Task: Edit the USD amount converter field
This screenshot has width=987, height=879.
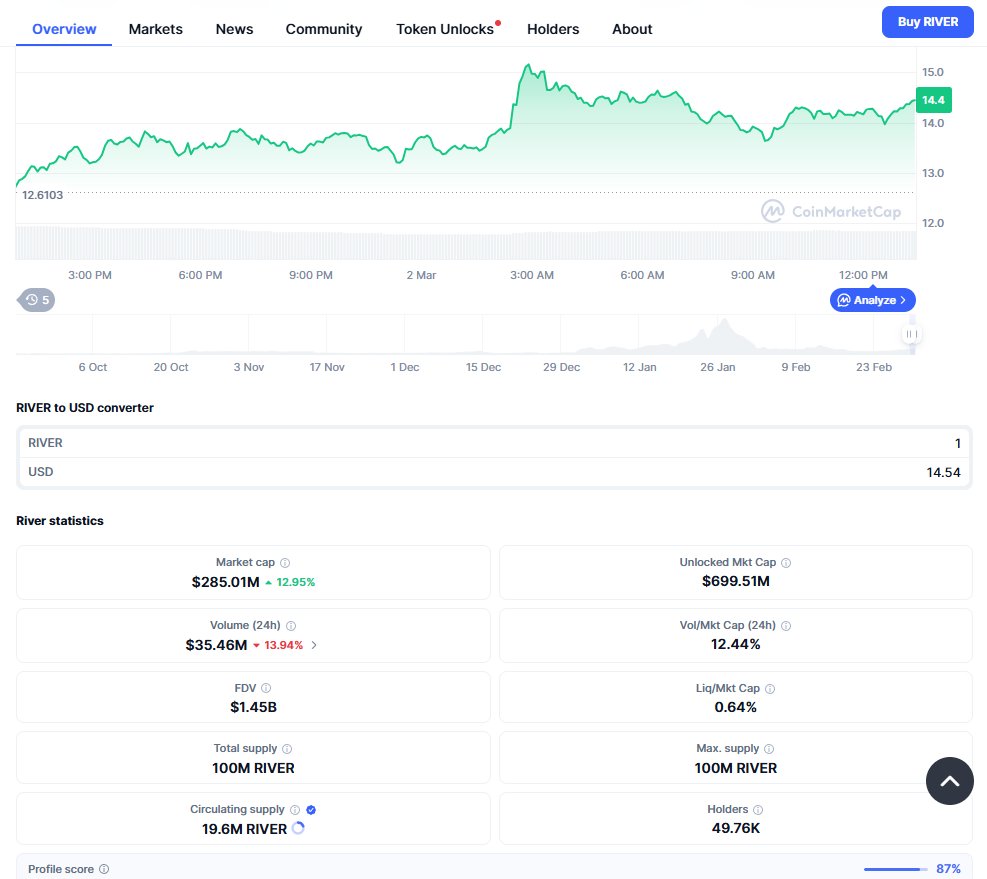Action: coord(494,472)
